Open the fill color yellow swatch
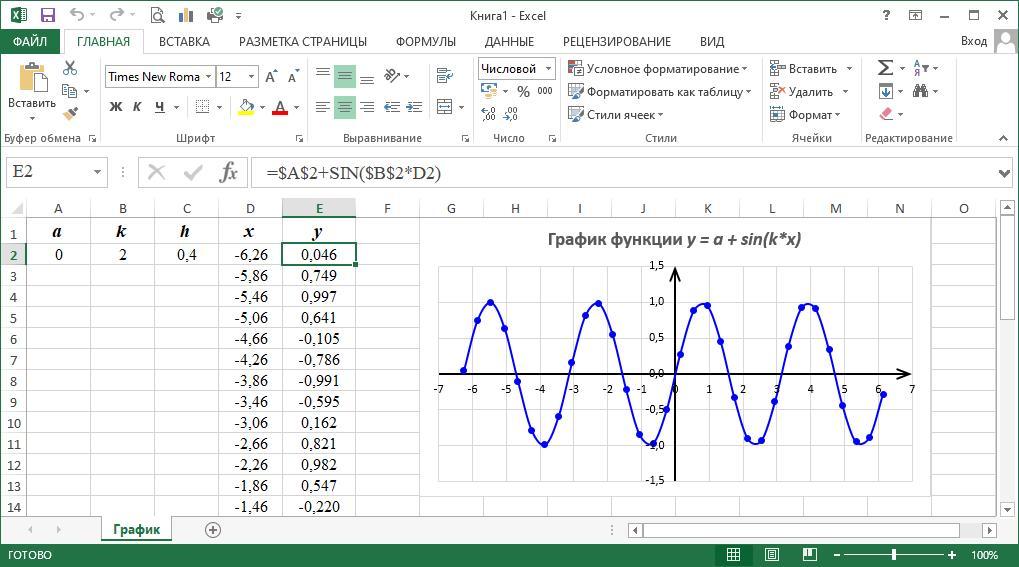The width and height of the screenshot is (1019, 567). (246, 107)
